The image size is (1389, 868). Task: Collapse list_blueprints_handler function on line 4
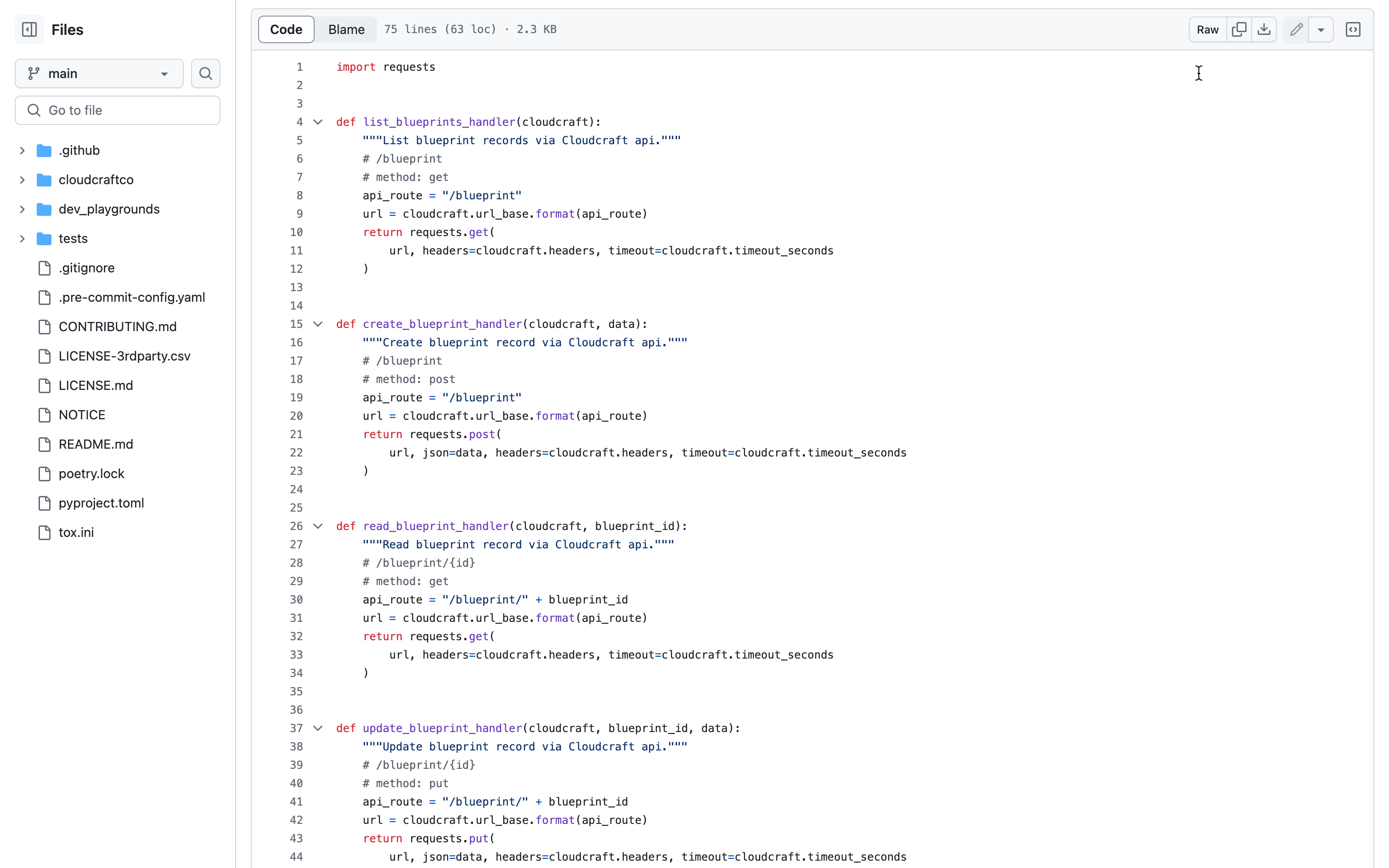point(317,122)
